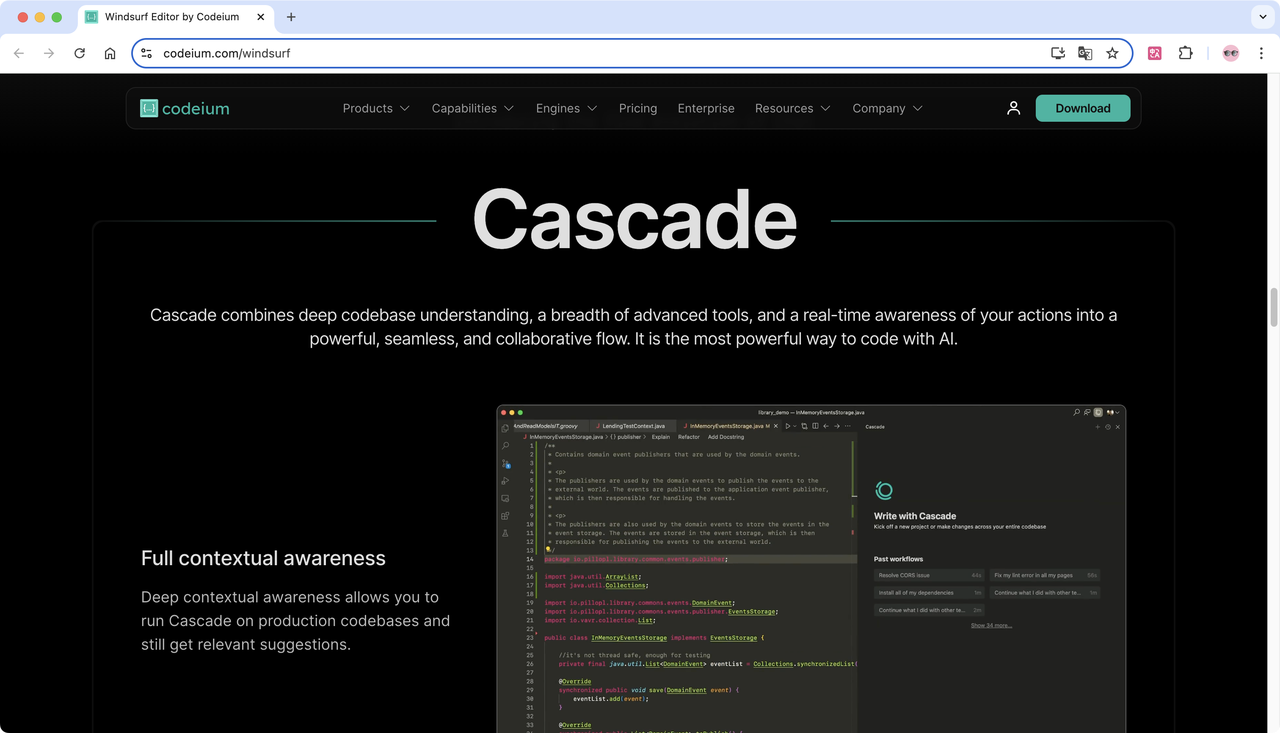Open the browser home page
The image size is (1280, 733).
(x=110, y=53)
